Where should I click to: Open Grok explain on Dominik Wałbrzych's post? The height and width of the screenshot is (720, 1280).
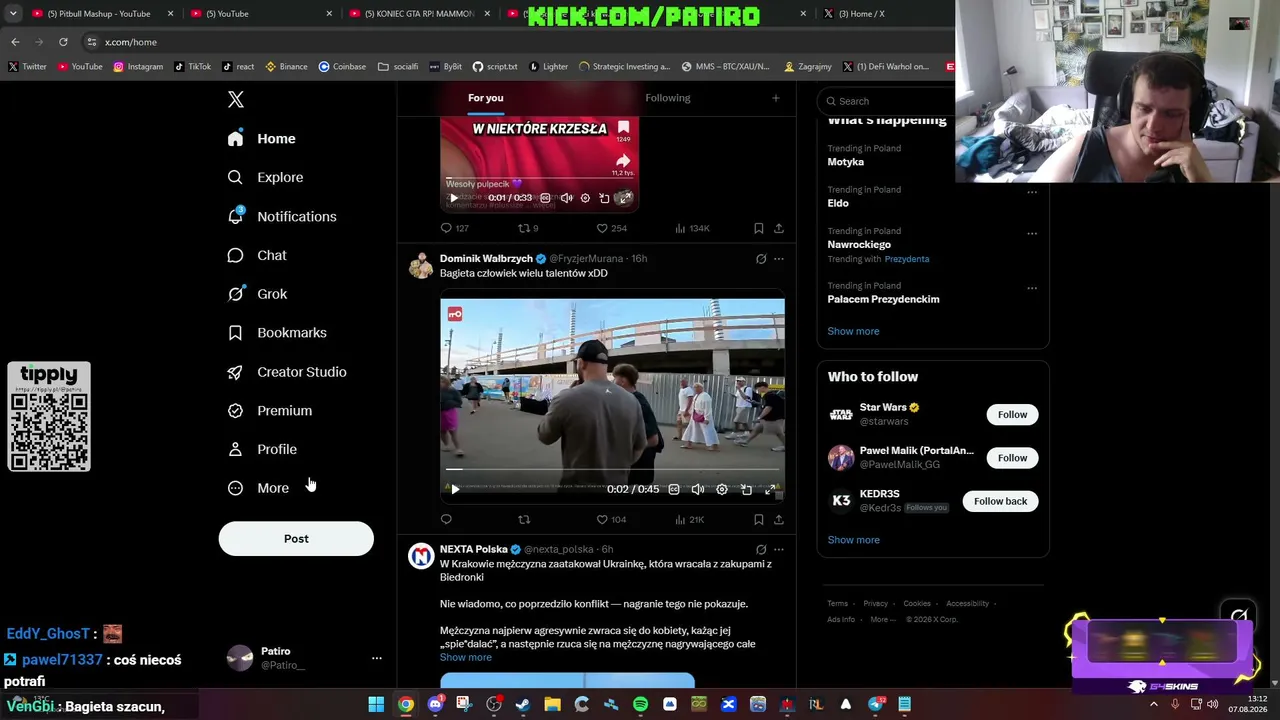tap(761, 259)
